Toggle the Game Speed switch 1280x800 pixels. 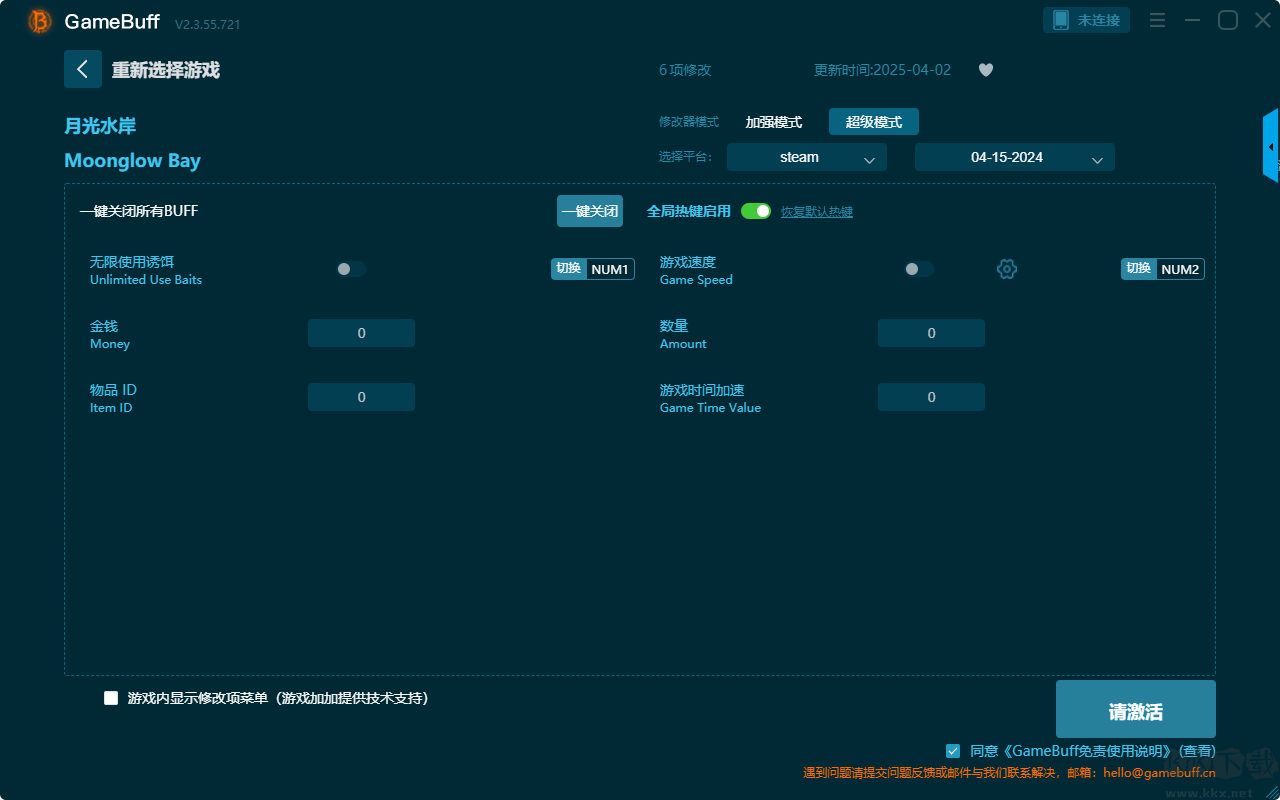click(x=919, y=269)
